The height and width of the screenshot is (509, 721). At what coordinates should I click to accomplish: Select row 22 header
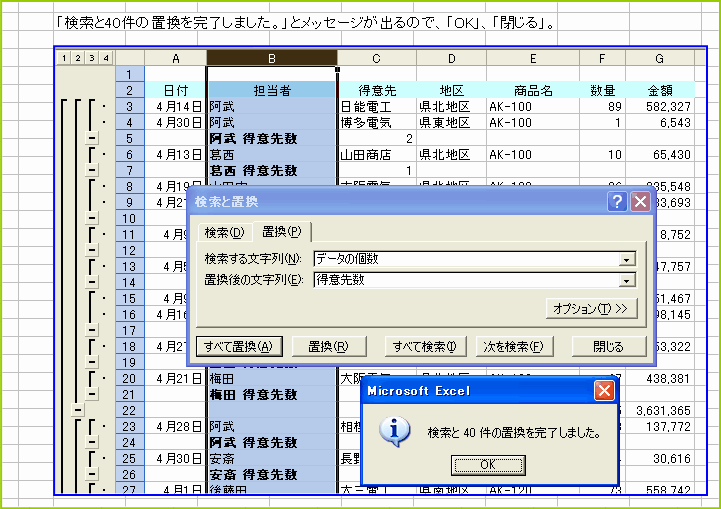coord(130,410)
